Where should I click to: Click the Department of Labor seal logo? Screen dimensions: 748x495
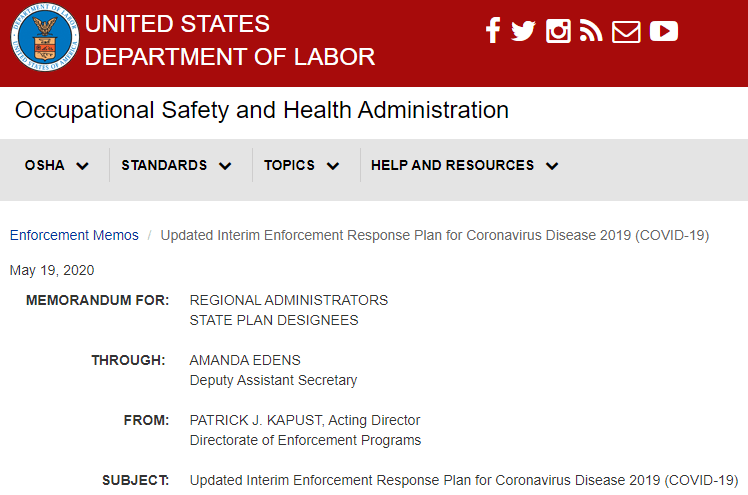[x=45, y=37]
